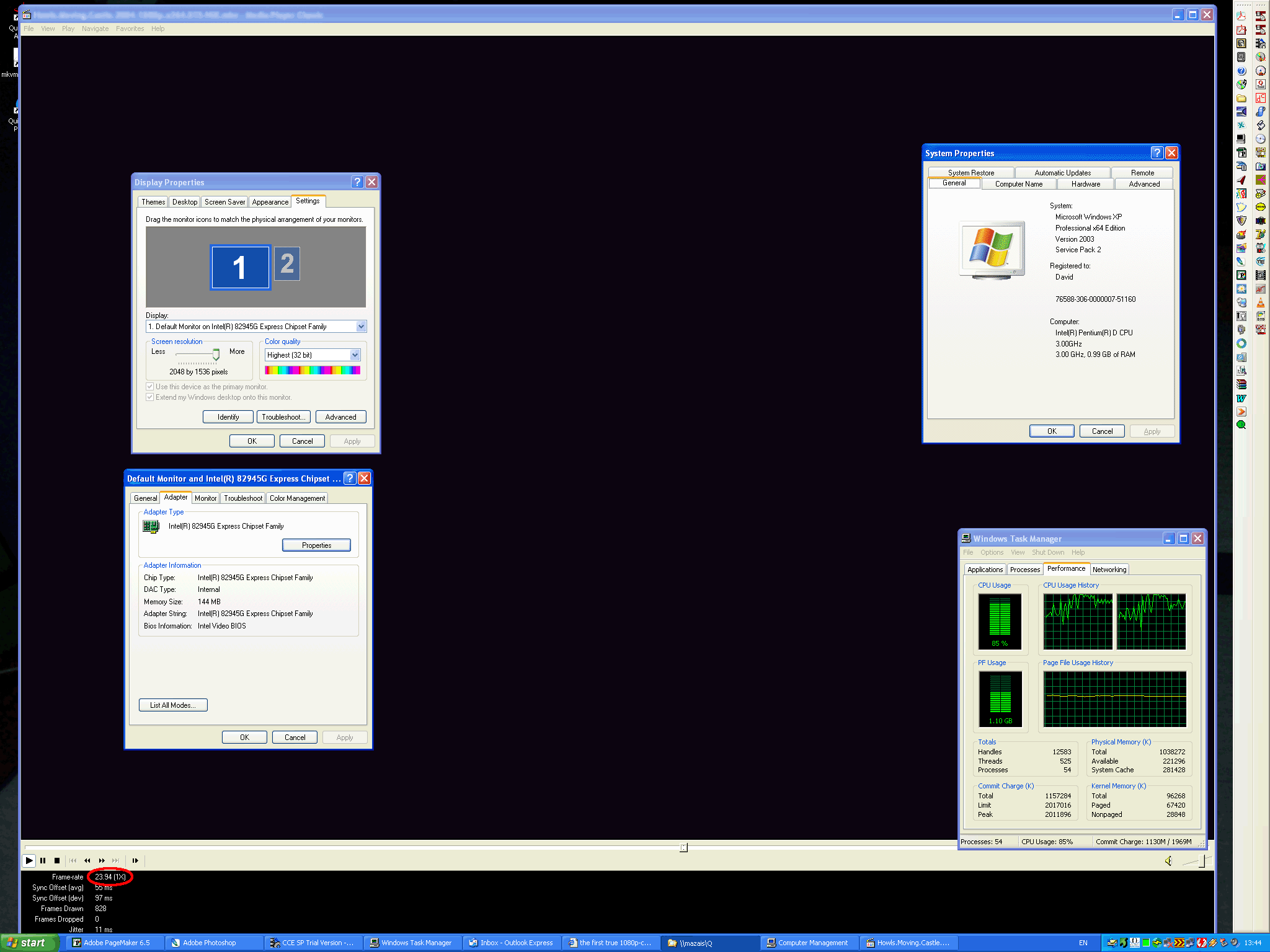Image resolution: width=1270 pixels, height=952 pixels.
Task: Launch the Q Tool icon in side bar
Action: tap(1261, 84)
